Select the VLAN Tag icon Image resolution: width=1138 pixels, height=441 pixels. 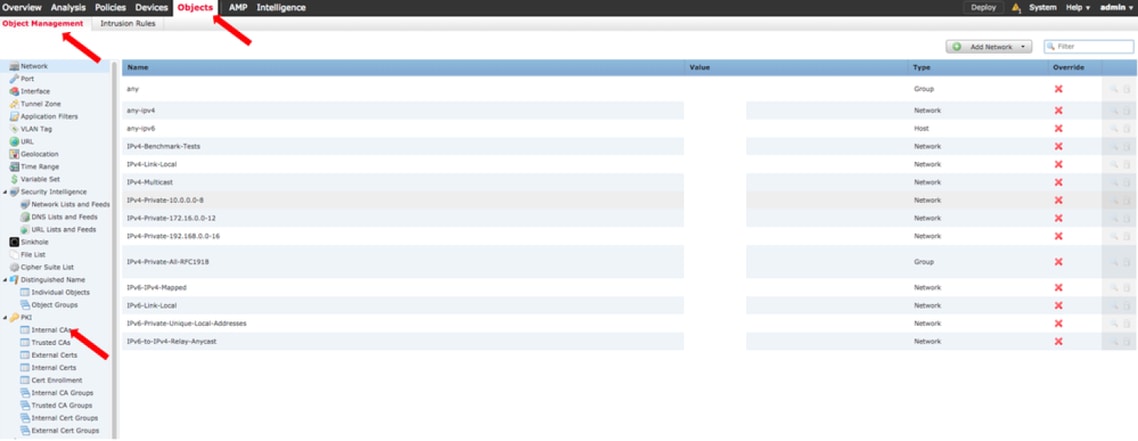[14, 129]
